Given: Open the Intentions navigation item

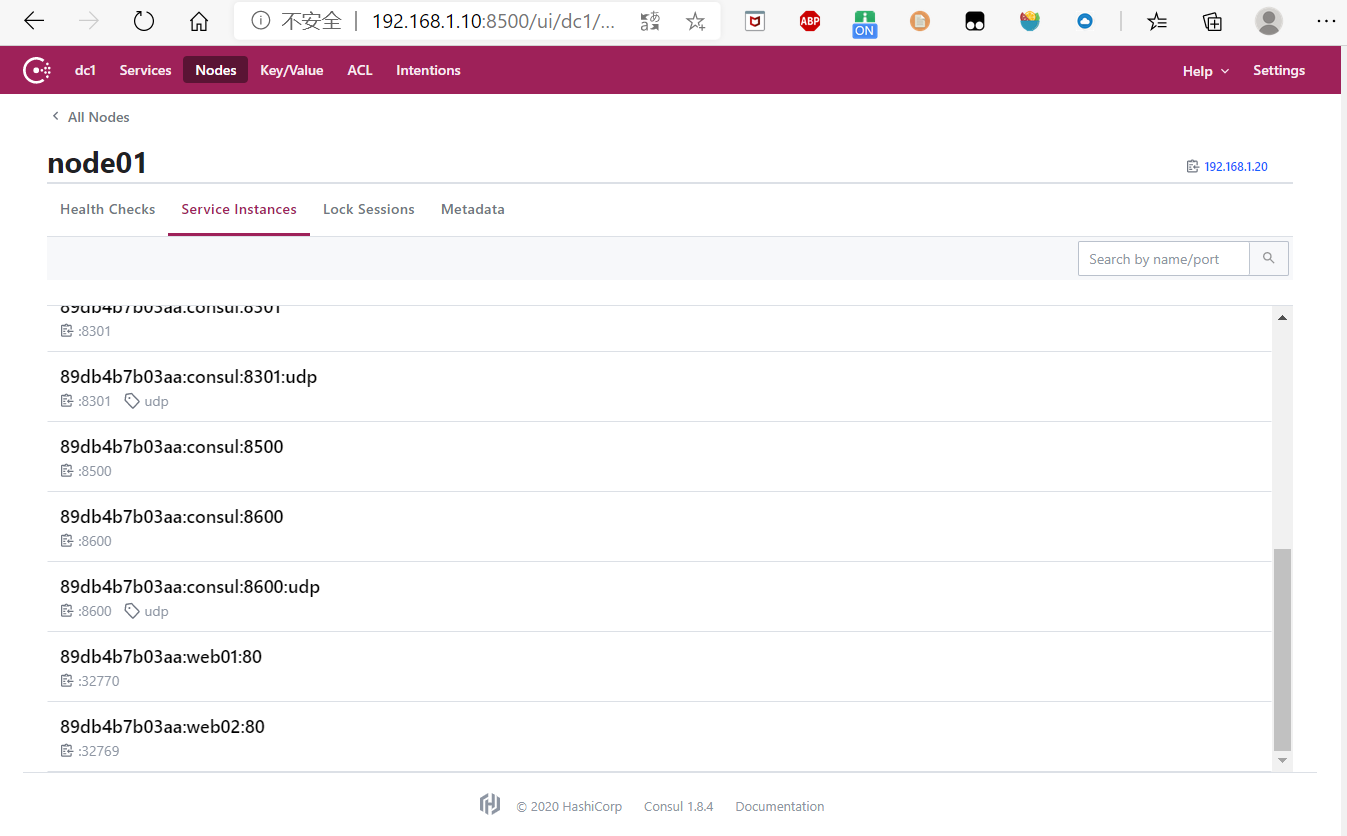Looking at the screenshot, I should click(x=428, y=70).
